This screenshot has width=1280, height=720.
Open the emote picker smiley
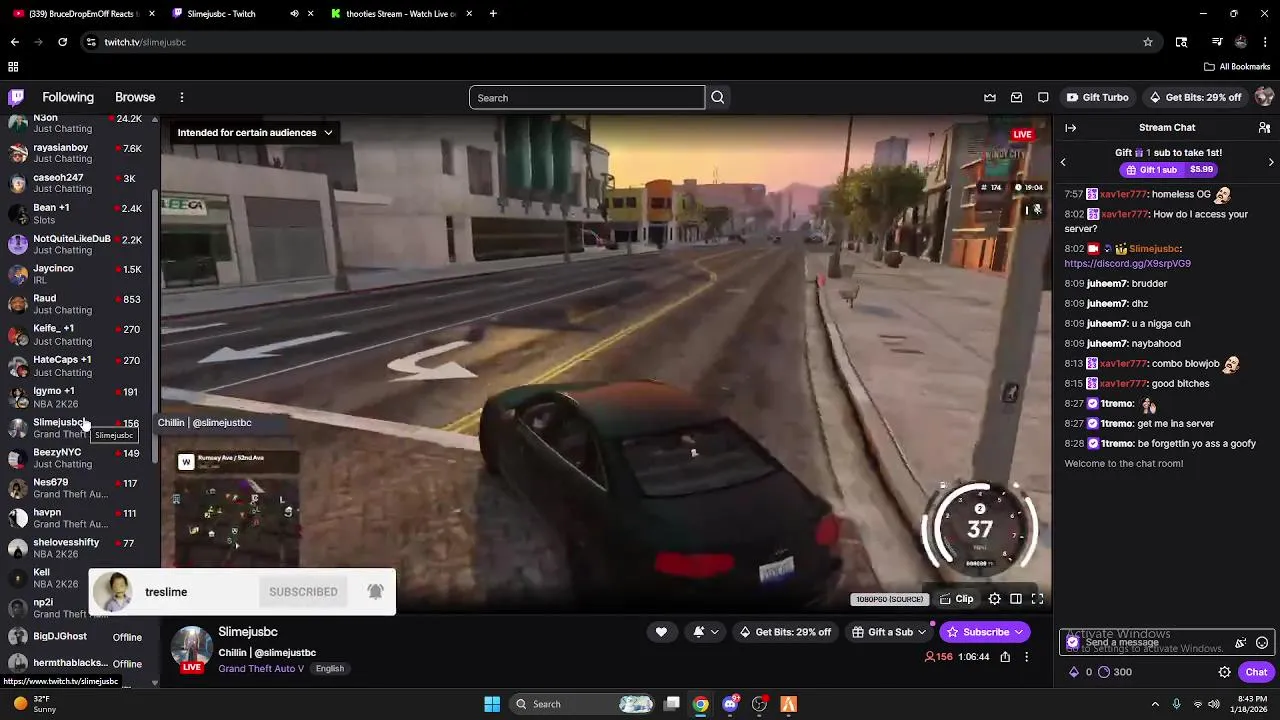coord(1262,643)
